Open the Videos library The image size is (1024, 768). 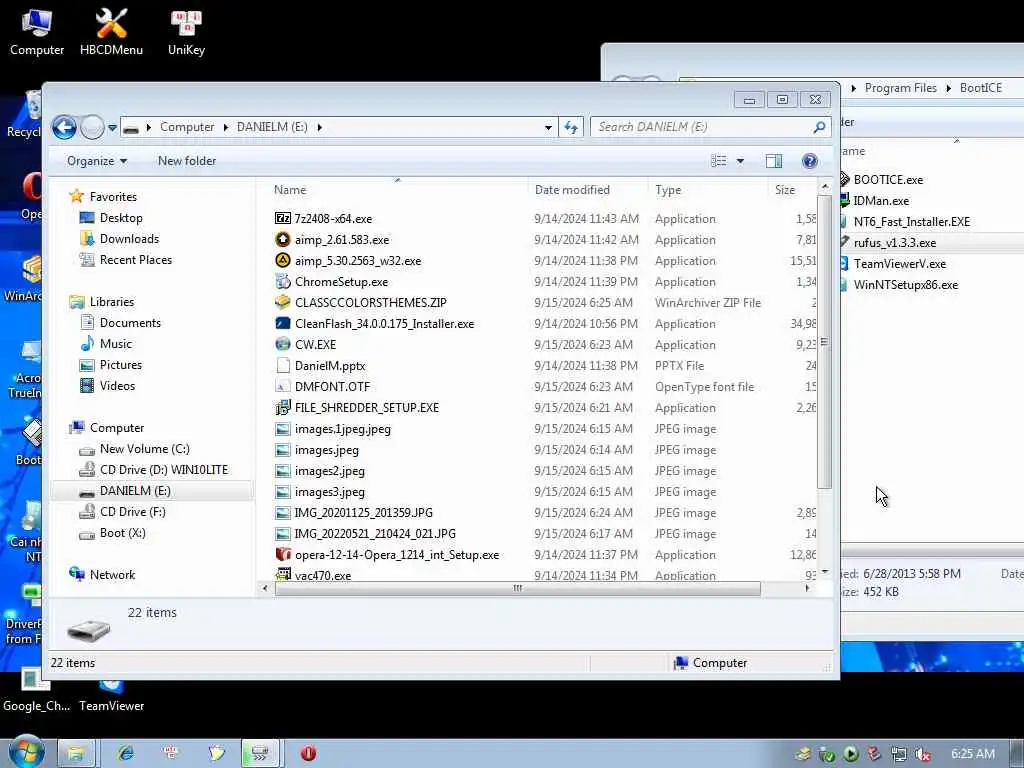click(x=117, y=385)
